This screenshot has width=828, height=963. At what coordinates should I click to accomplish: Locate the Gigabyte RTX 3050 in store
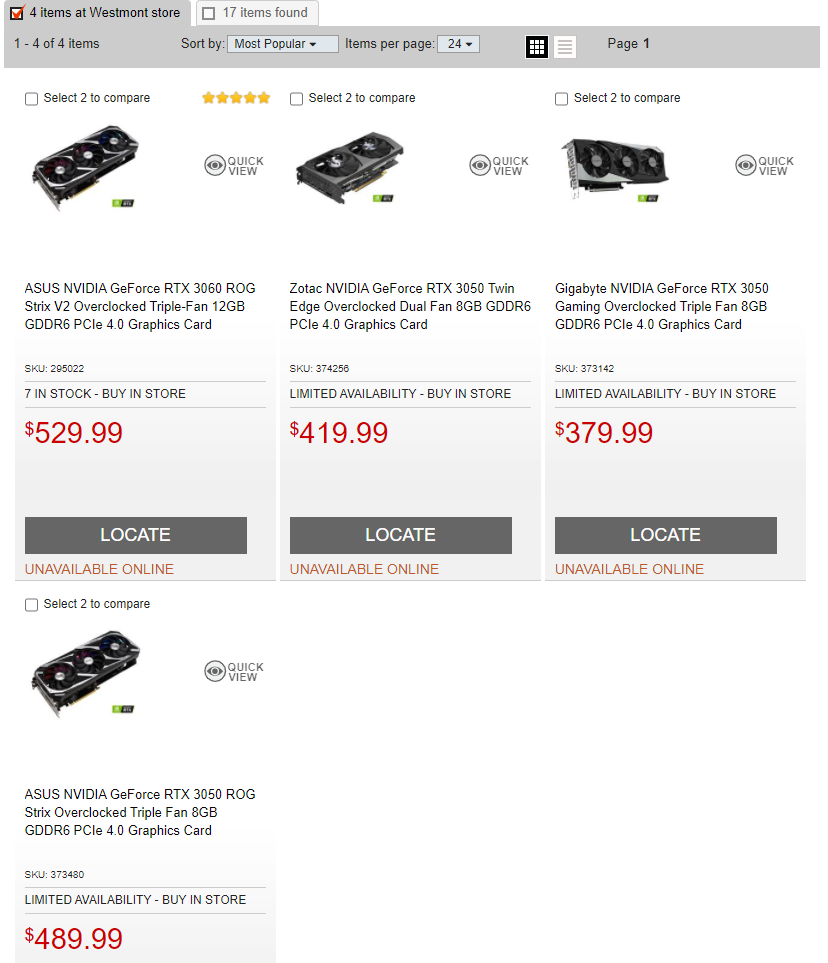pos(666,535)
